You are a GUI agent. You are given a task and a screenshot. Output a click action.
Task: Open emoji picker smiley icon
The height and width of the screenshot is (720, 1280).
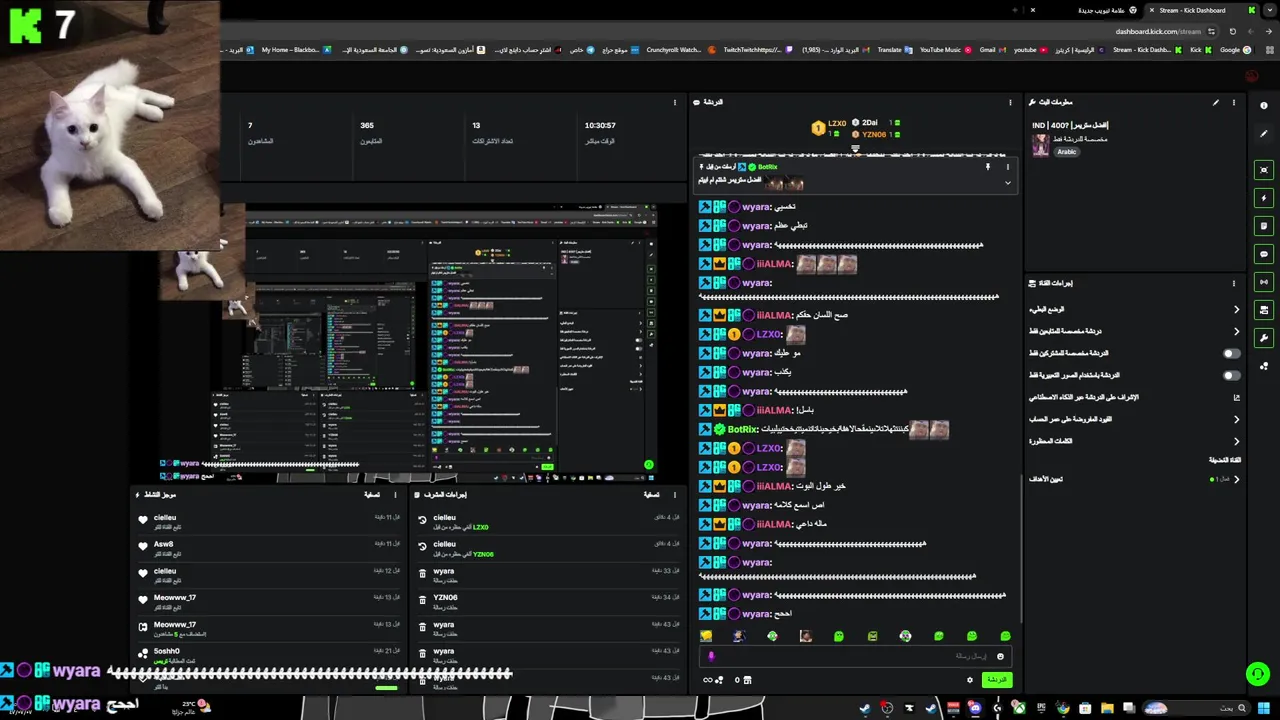(x=1000, y=656)
